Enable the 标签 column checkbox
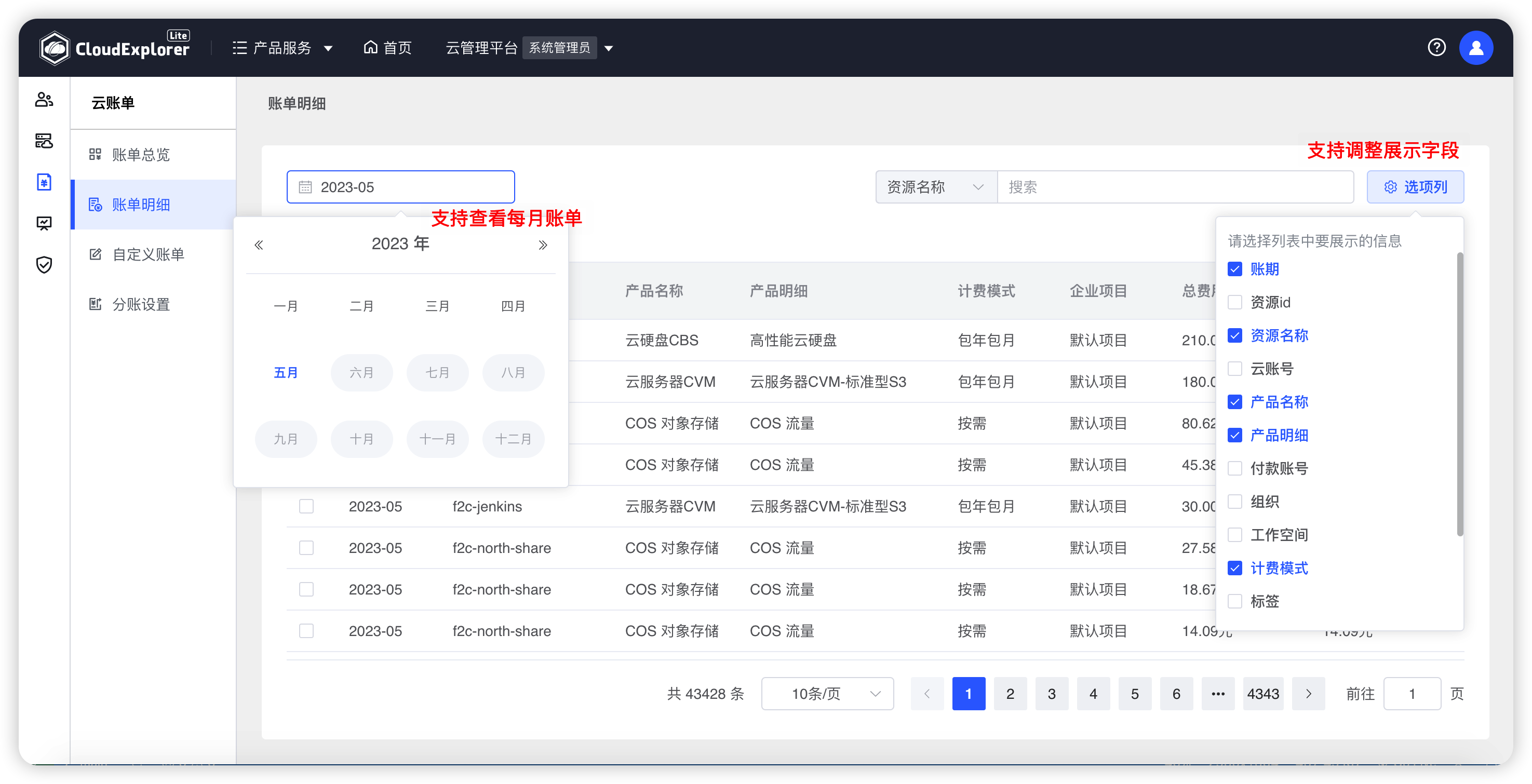Image resolution: width=1532 pixels, height=784 pixels. pos(1234,602)
